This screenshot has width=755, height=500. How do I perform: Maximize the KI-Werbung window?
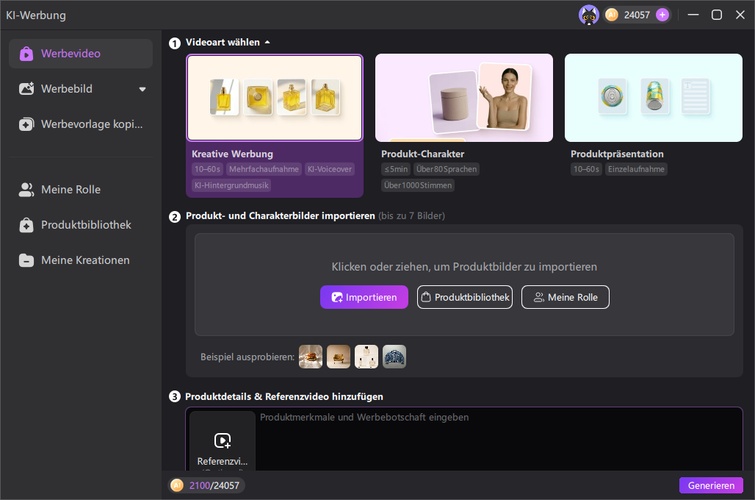[x=716, y=15]
